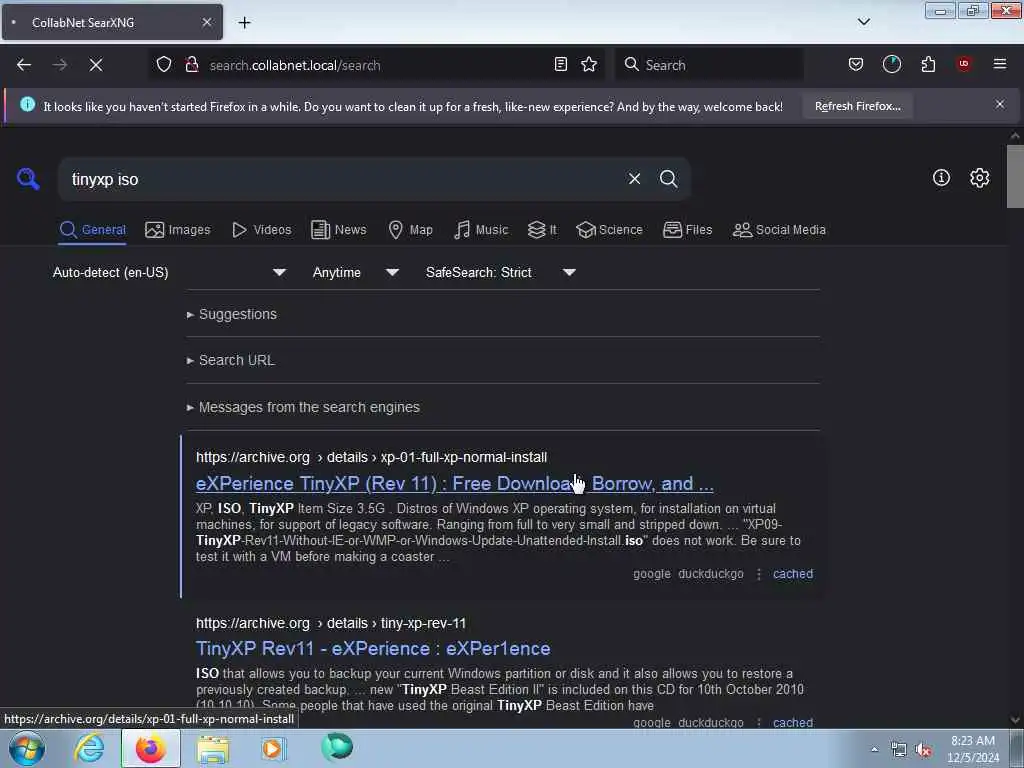Image resolution: width=1024 pixels, height=768 pixels.
Task: Toggle reader view in address bar
Action: pyautogui.click(x=560, y=64)
